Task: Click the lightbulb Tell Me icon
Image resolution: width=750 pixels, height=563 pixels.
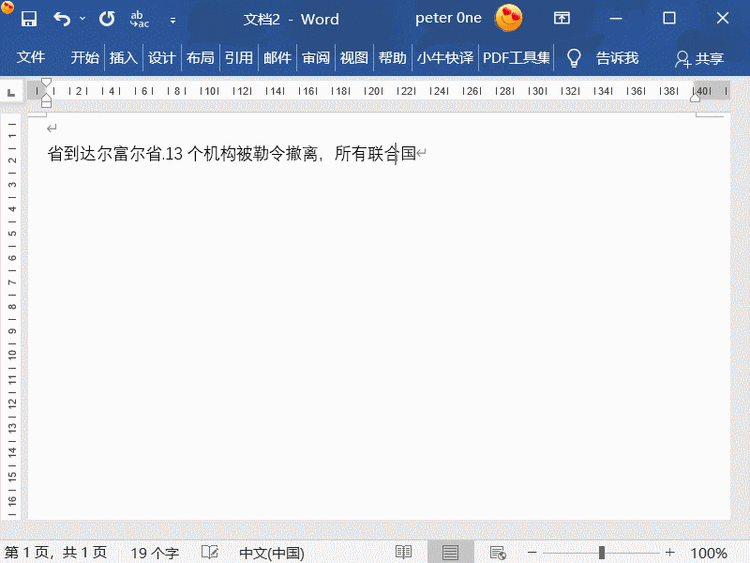Action: click(574, 58)
